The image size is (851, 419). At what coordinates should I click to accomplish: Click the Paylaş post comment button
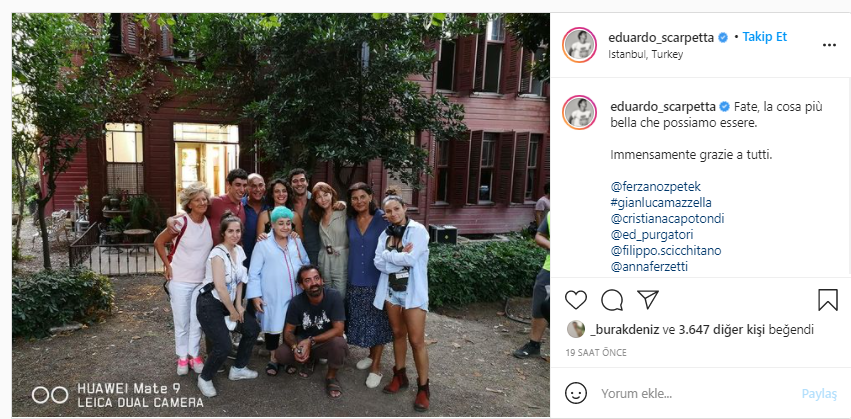[819, 394]
